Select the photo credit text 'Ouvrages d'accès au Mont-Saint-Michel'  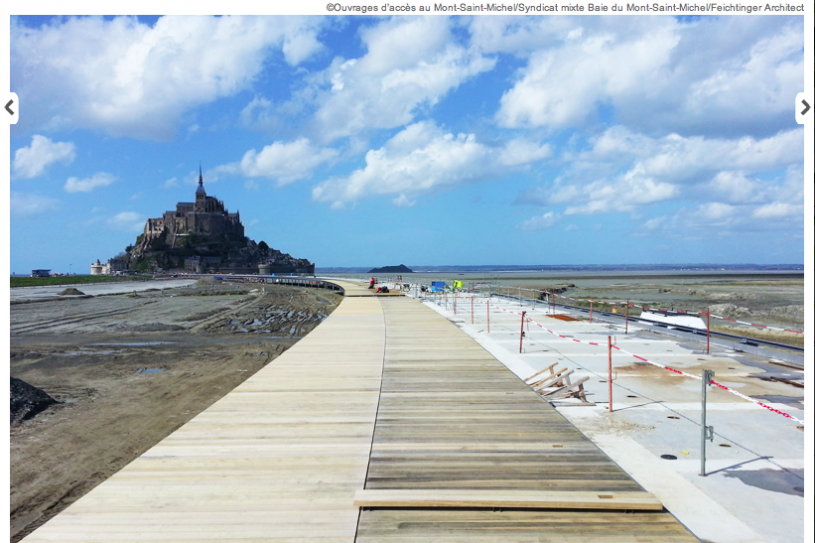point(426,8)
